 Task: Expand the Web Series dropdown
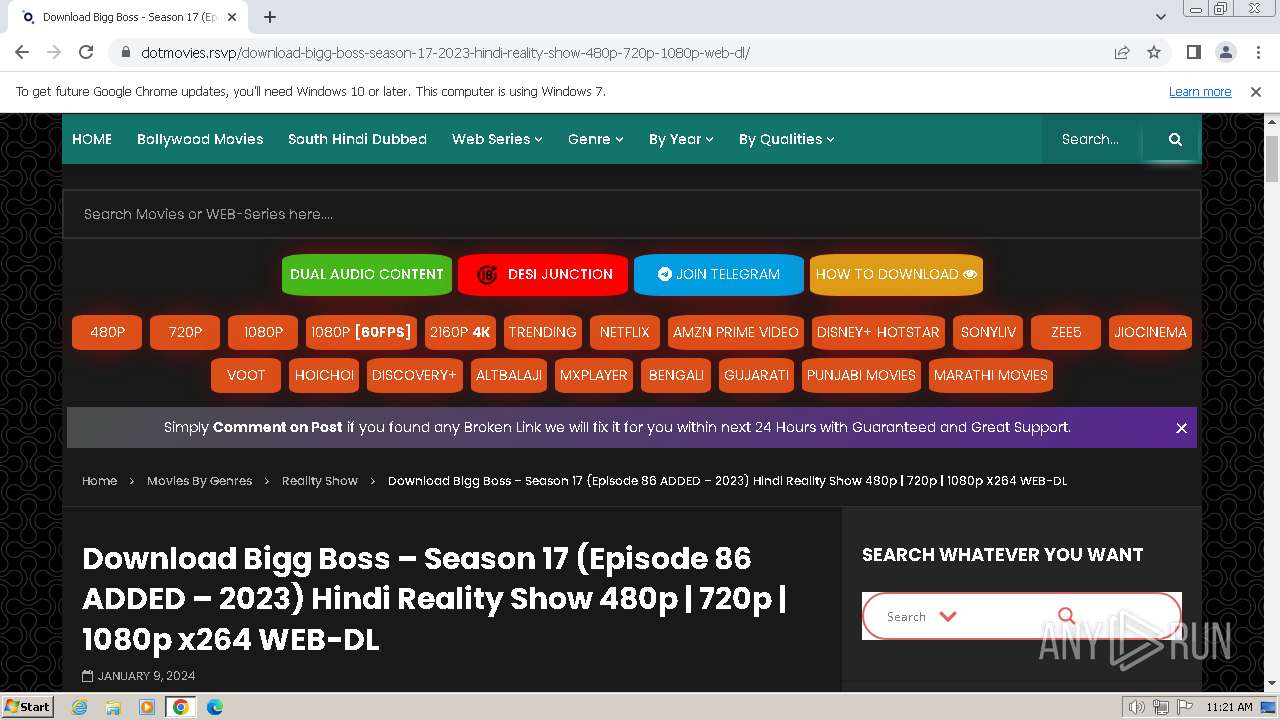pos(497,139)
